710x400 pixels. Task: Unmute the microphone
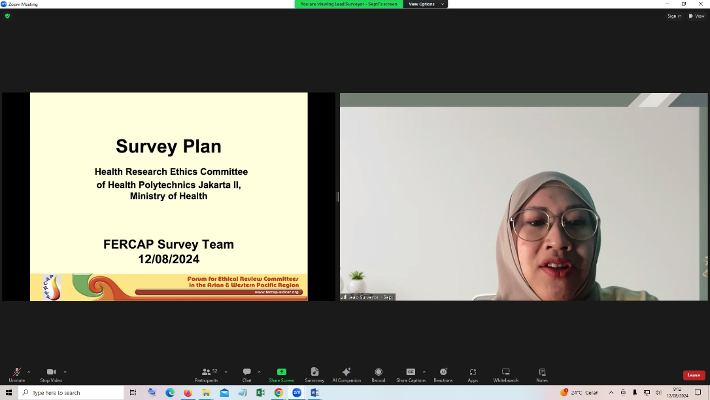16,372
